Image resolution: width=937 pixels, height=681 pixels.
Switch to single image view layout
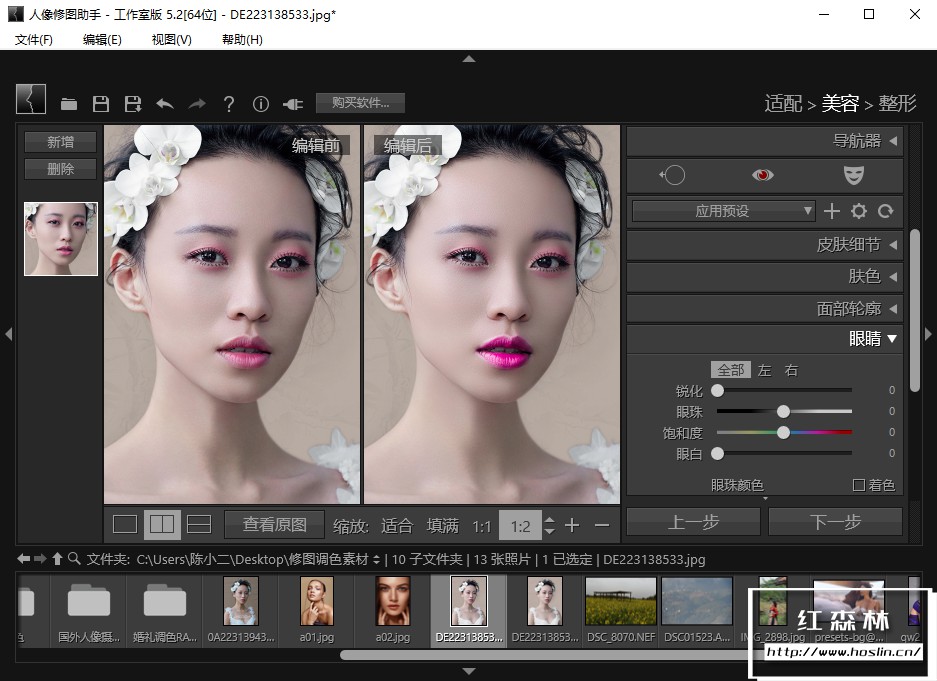click(125, 524)
